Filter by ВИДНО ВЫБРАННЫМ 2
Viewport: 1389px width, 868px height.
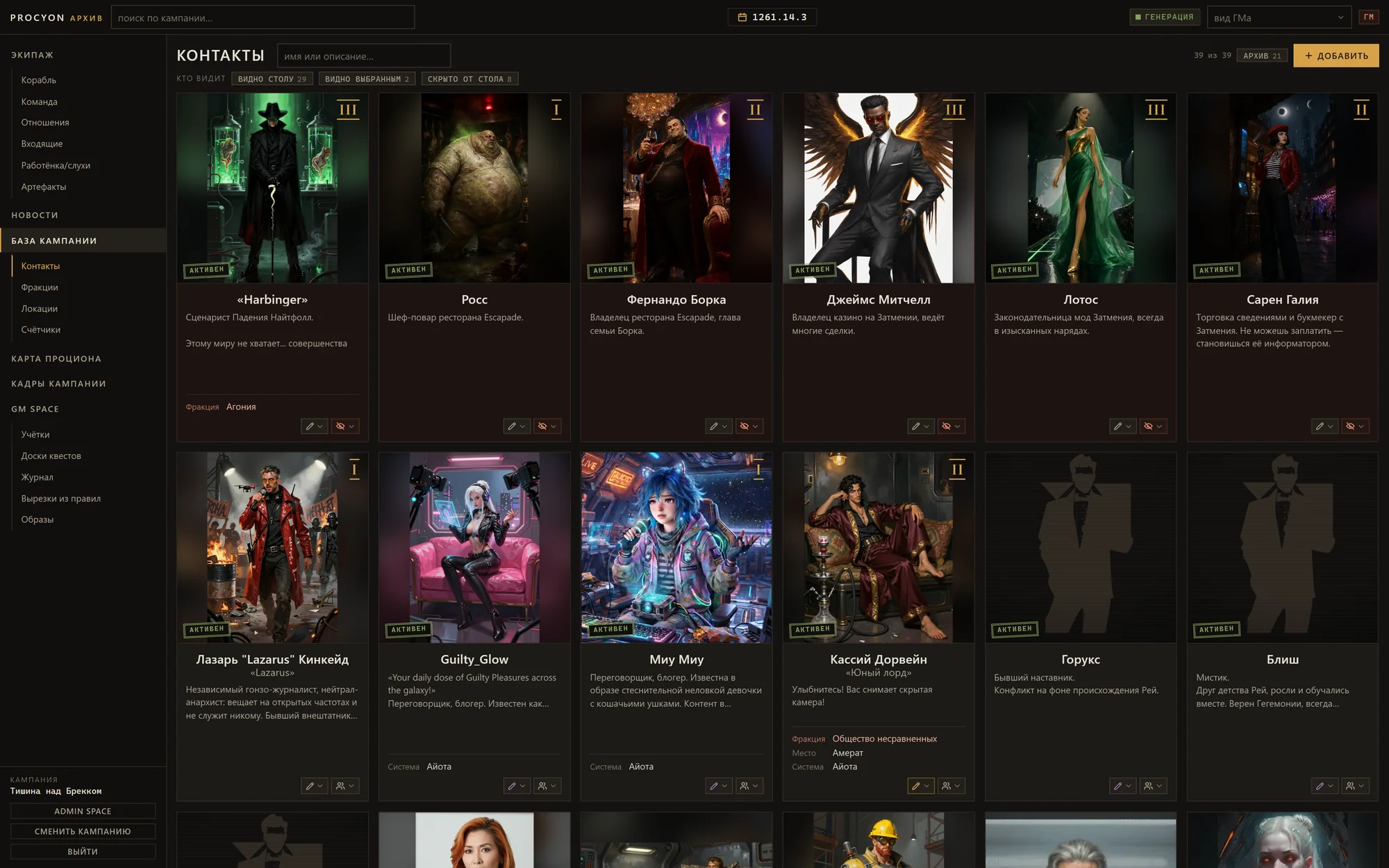(367, 79)
